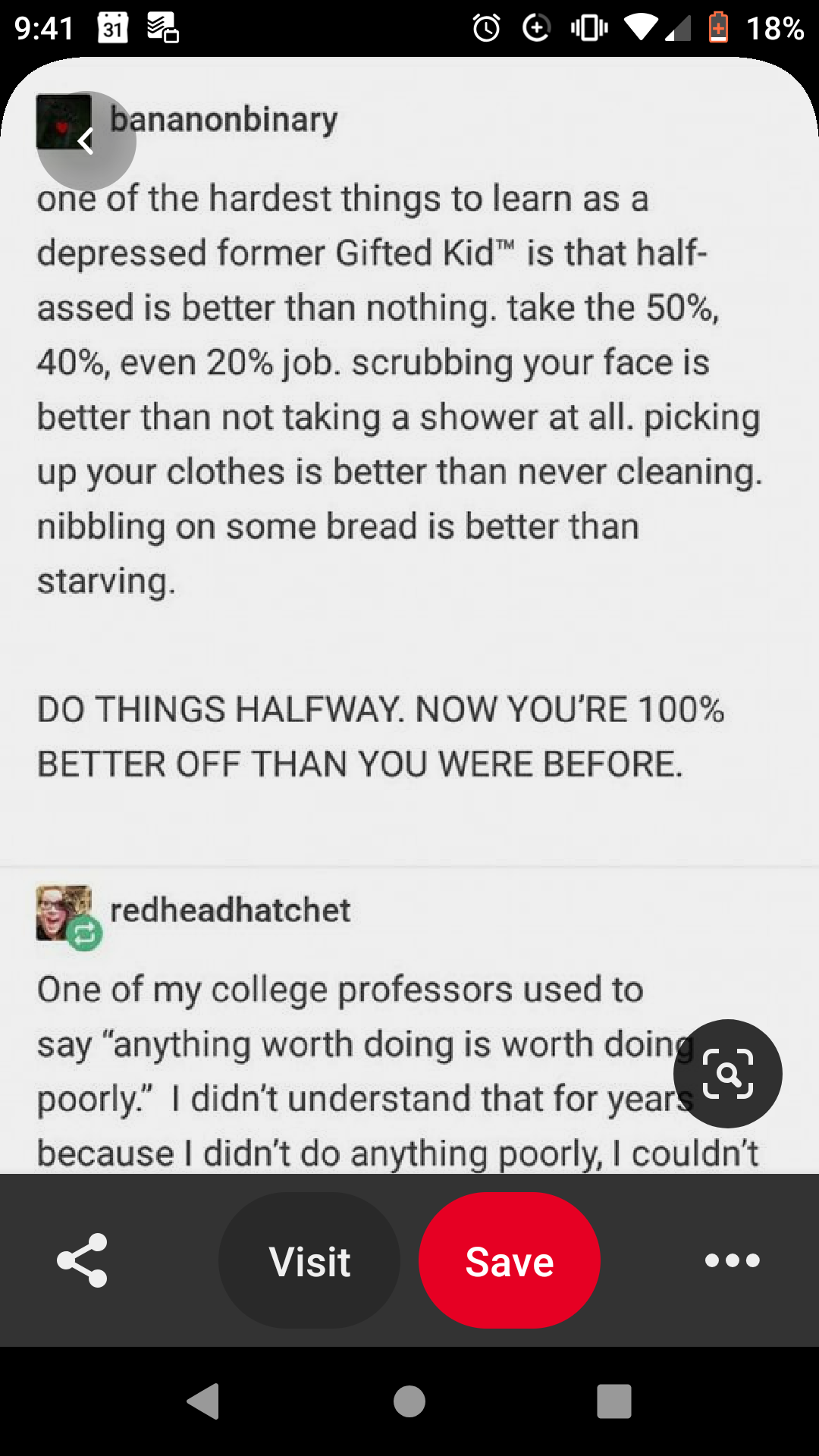Viewport: 819px width, 1456px height.
Task: Tap the Android recent apps square
Action: coord(614,1401)
